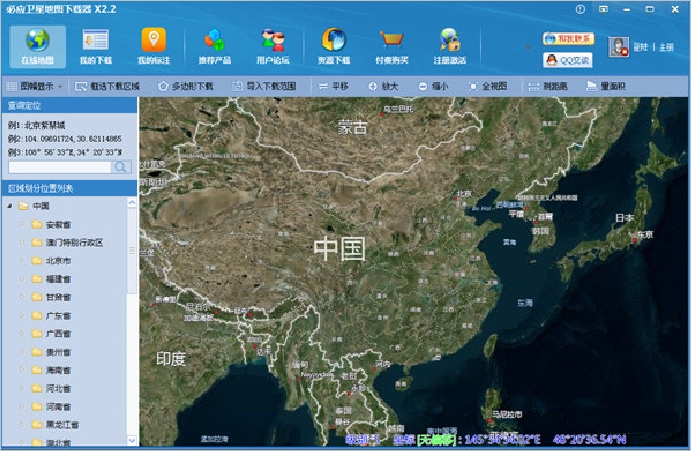The height and width of the screenshot is (451, 691).
Task: Expand the 广西省 node
Action: click(22, 334)
